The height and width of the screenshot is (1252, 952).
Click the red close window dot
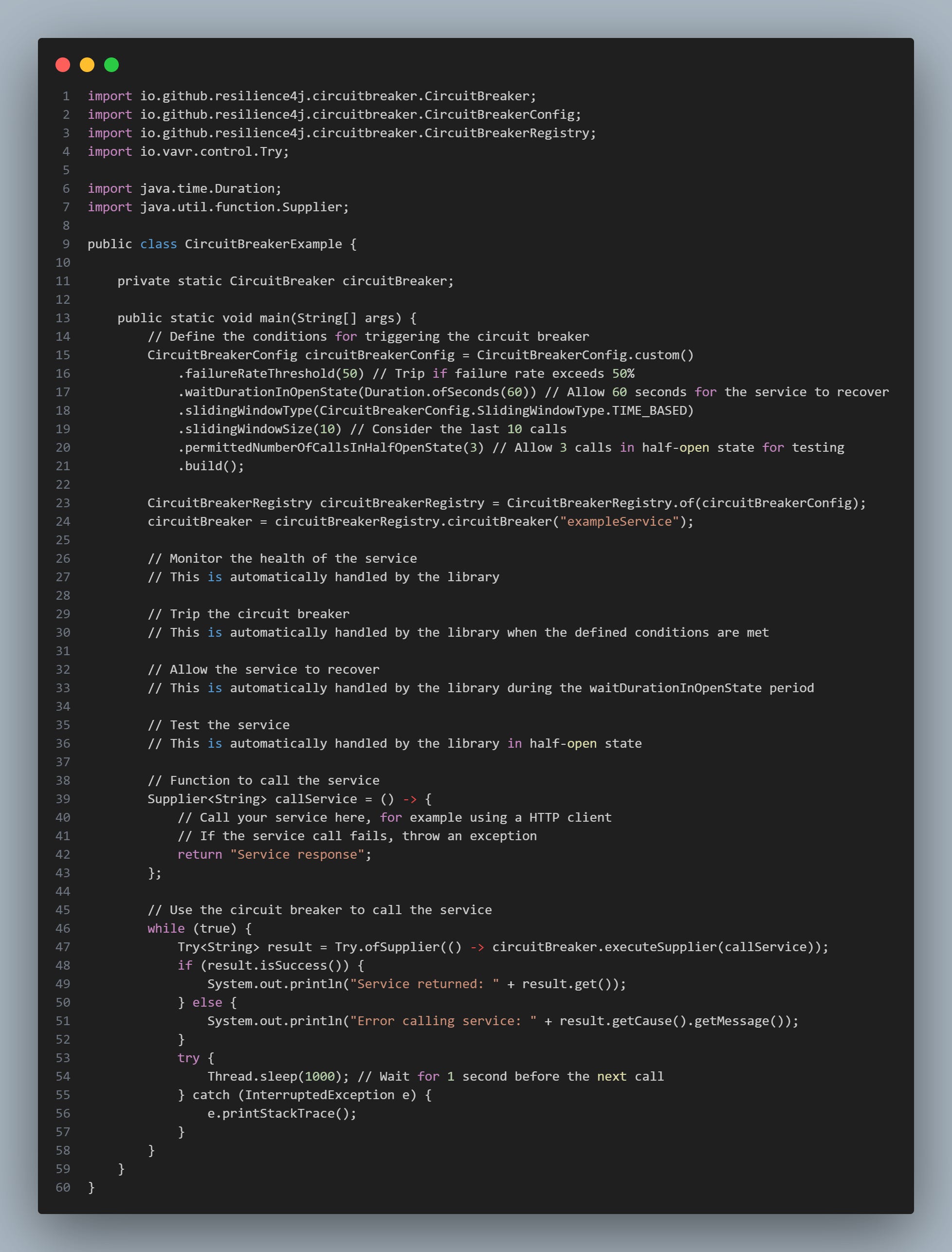click(x=62, y=65)
